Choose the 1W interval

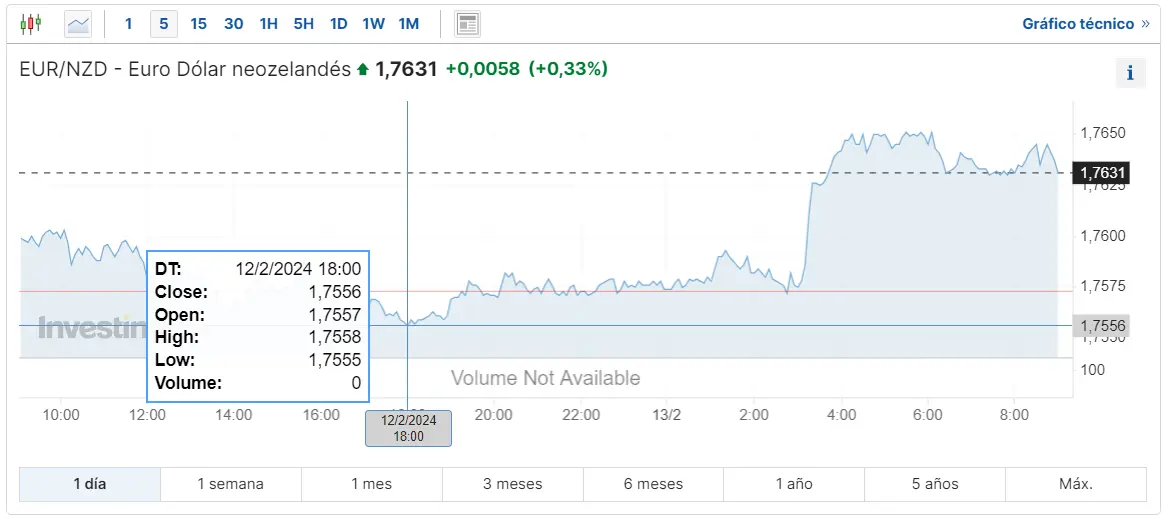pos(373,24)
